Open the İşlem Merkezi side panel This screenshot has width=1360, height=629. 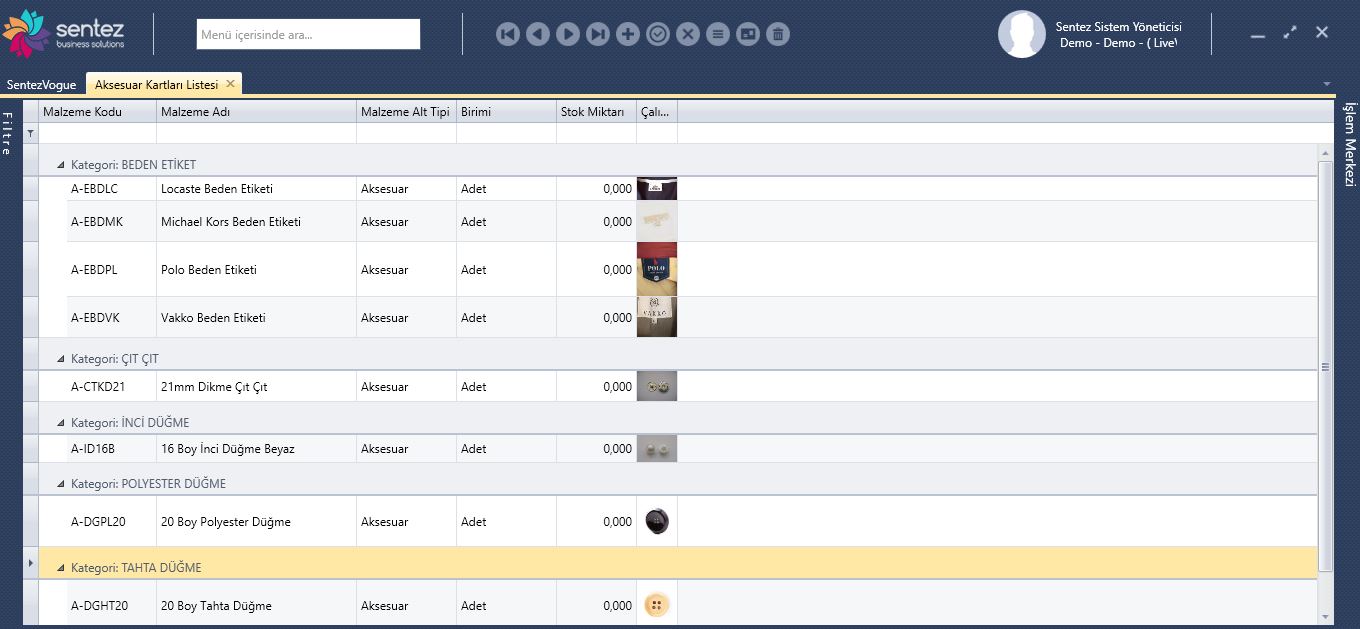1349,145
